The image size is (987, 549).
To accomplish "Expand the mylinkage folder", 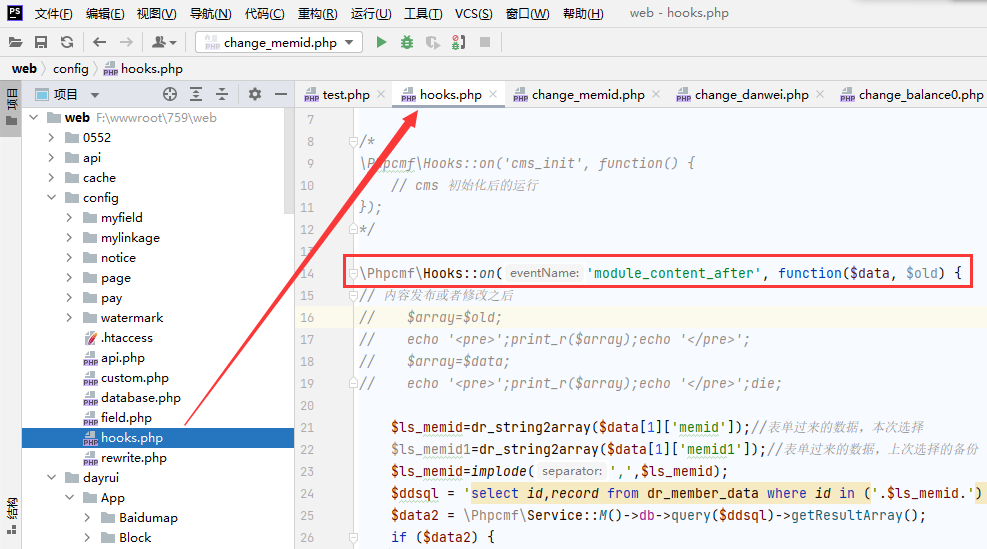I will 69,238.
